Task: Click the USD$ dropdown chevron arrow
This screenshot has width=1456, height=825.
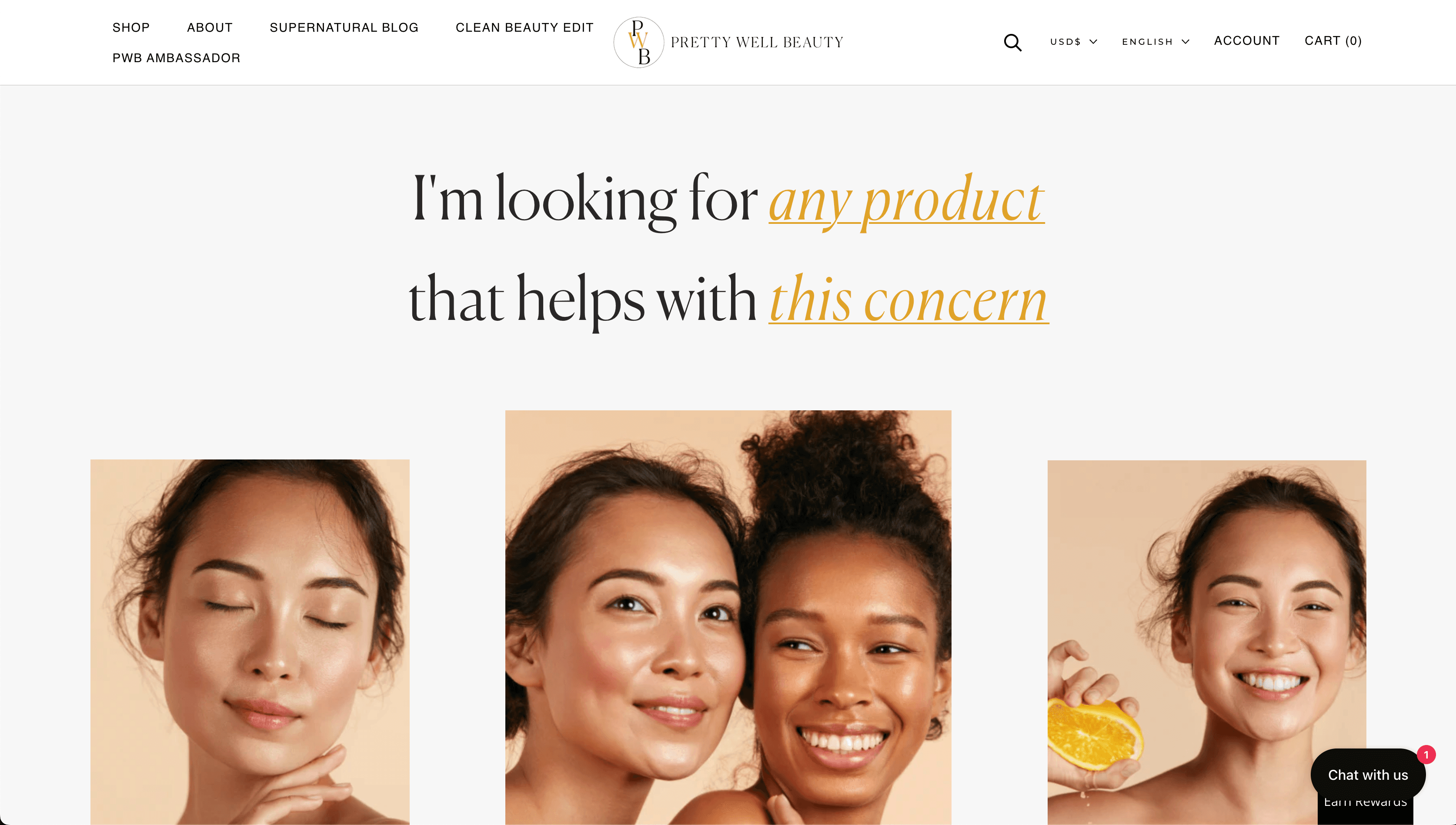Action: point(1093,42)
